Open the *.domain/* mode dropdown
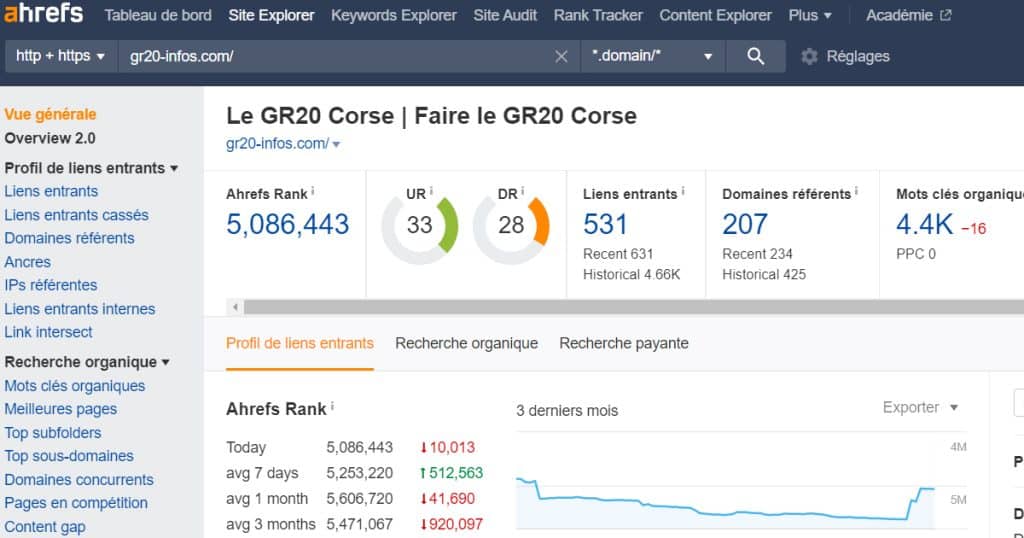1024x538 pixels. pos(652,56)
